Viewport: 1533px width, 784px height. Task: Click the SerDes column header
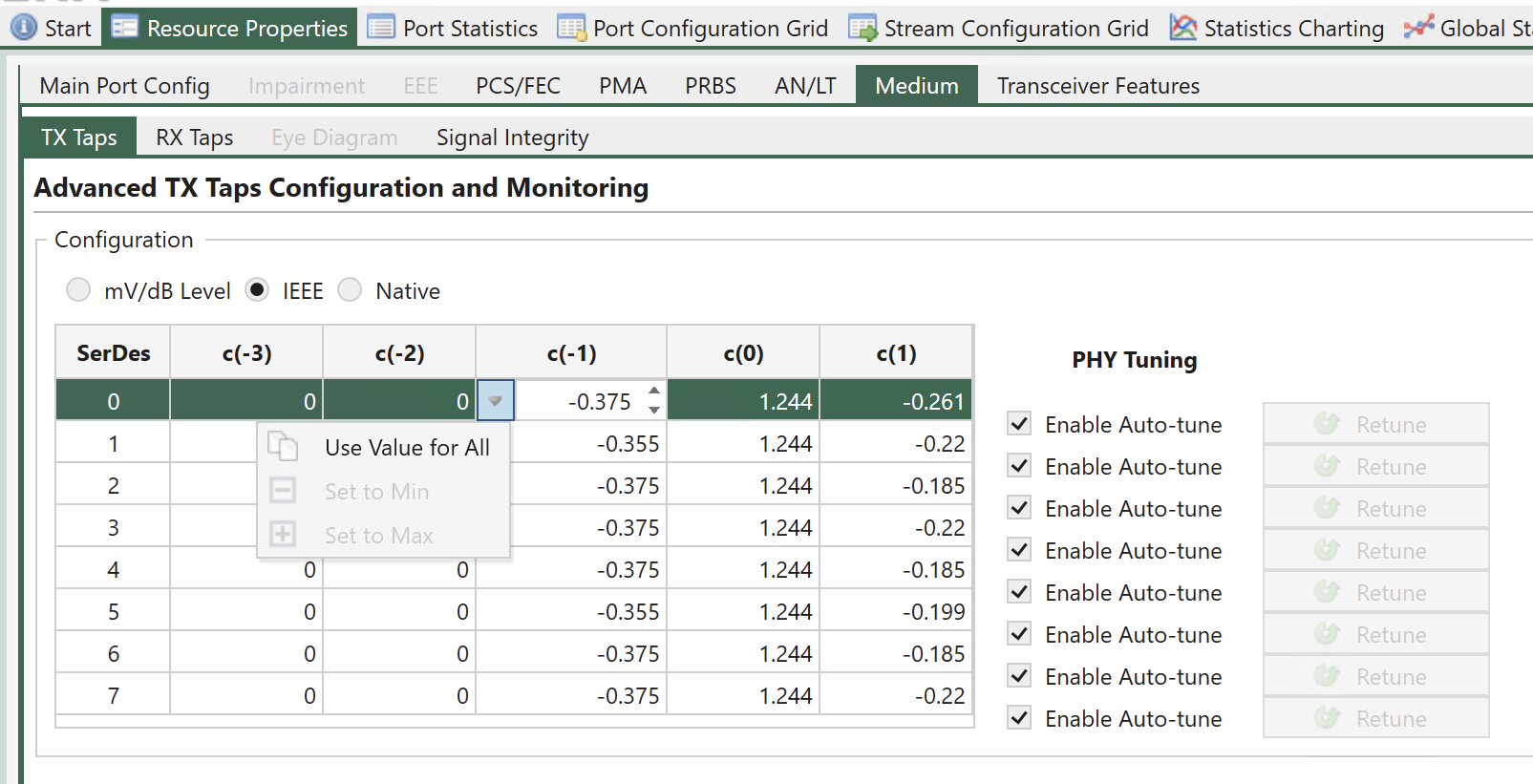tap(113, 352)
